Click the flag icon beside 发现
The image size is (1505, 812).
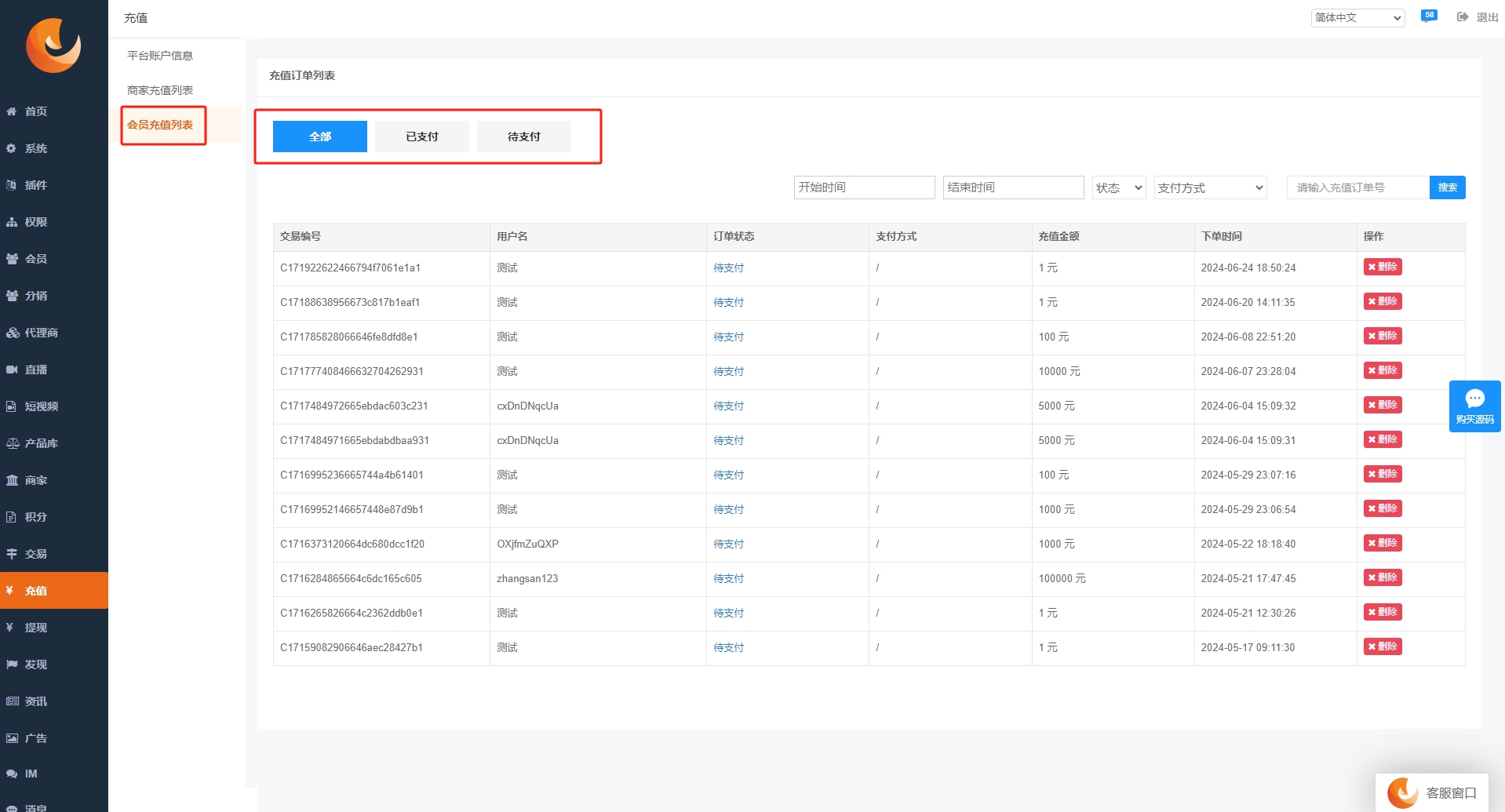tap(12, 665)
